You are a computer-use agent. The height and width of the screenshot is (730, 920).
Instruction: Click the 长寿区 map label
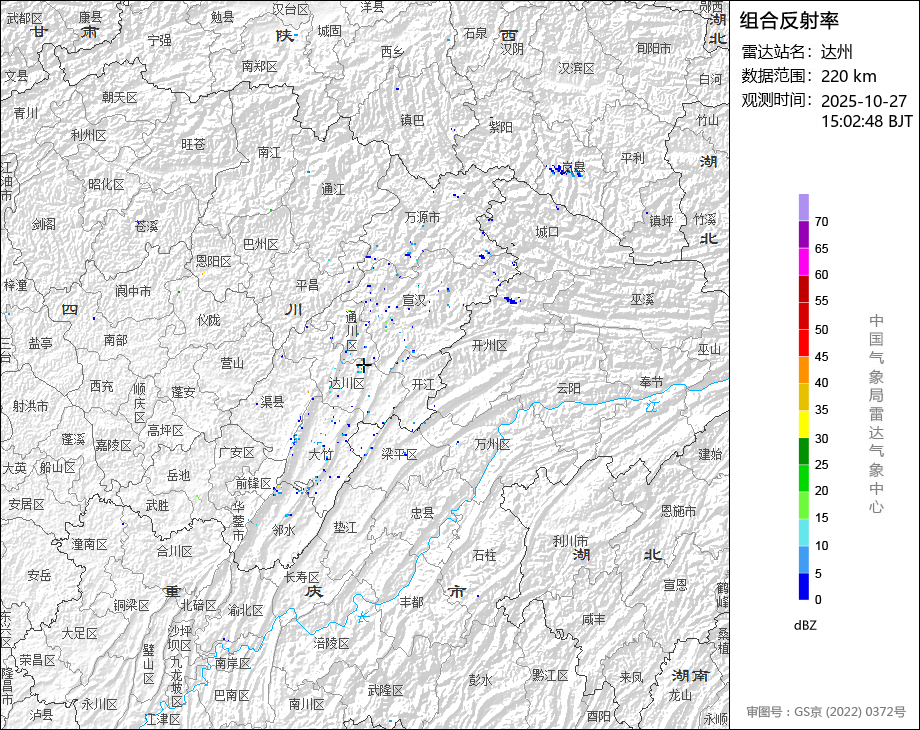[302, 577]
